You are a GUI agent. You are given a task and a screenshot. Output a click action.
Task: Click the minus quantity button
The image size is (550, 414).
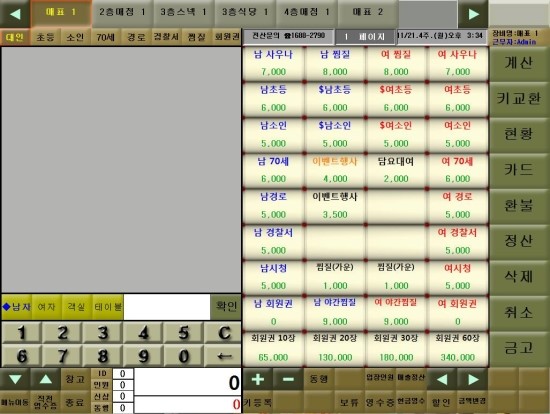(288, 379)
